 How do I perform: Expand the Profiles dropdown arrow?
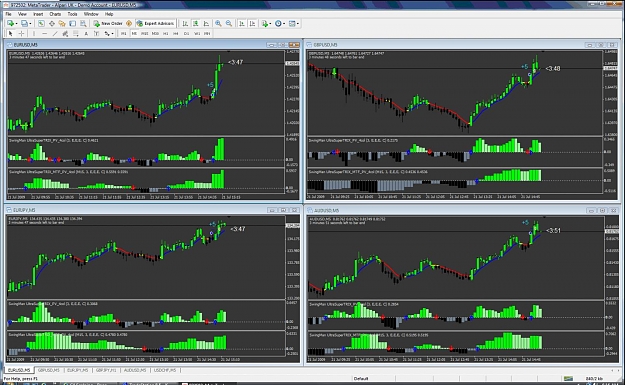click(x=30, y=24)
